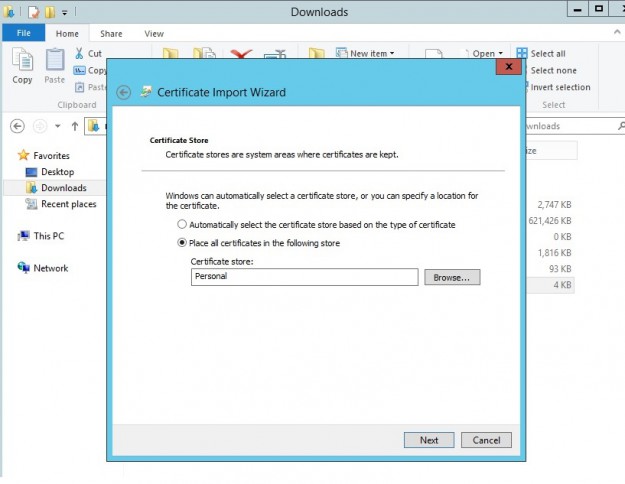Screen dimensions: 625x484
Task: Select automatic certificate store option
Action: [x=182, y=224]
